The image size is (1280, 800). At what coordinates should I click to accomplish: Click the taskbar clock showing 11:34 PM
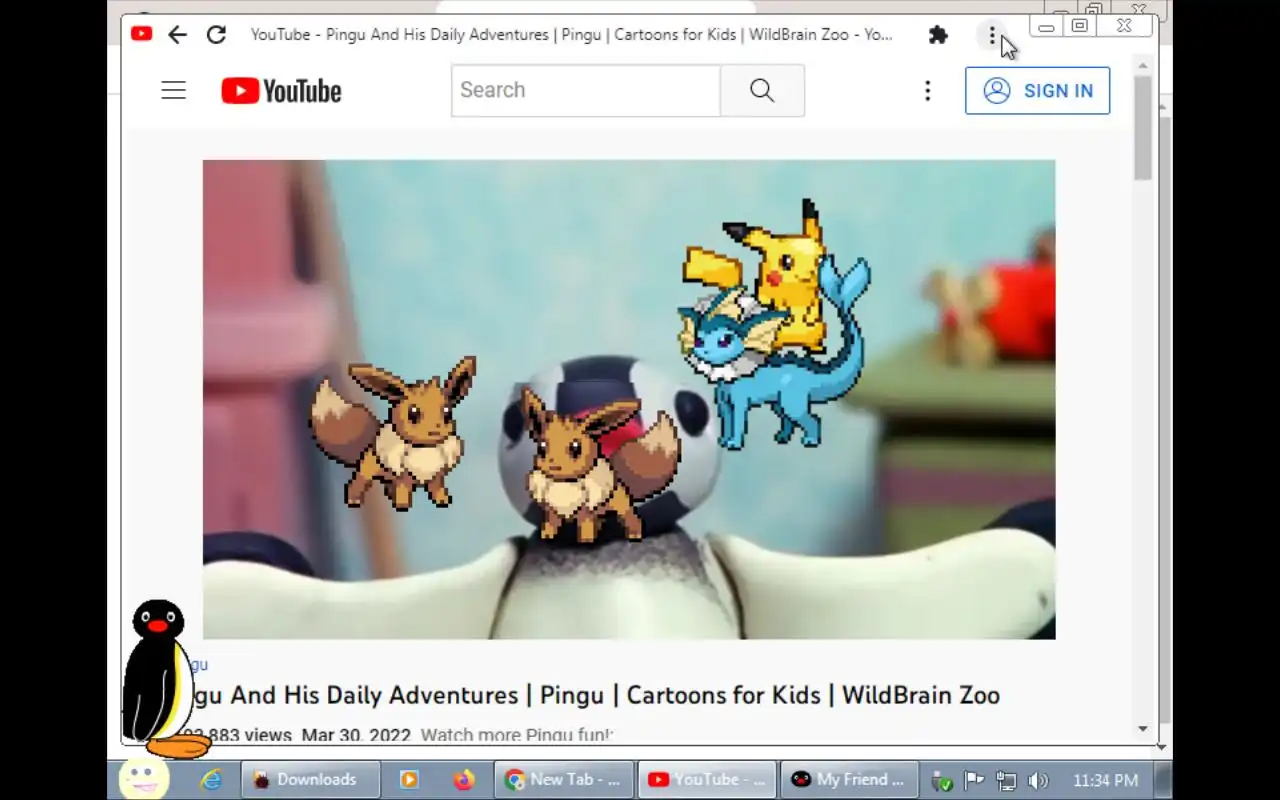tap(1105, 780)
